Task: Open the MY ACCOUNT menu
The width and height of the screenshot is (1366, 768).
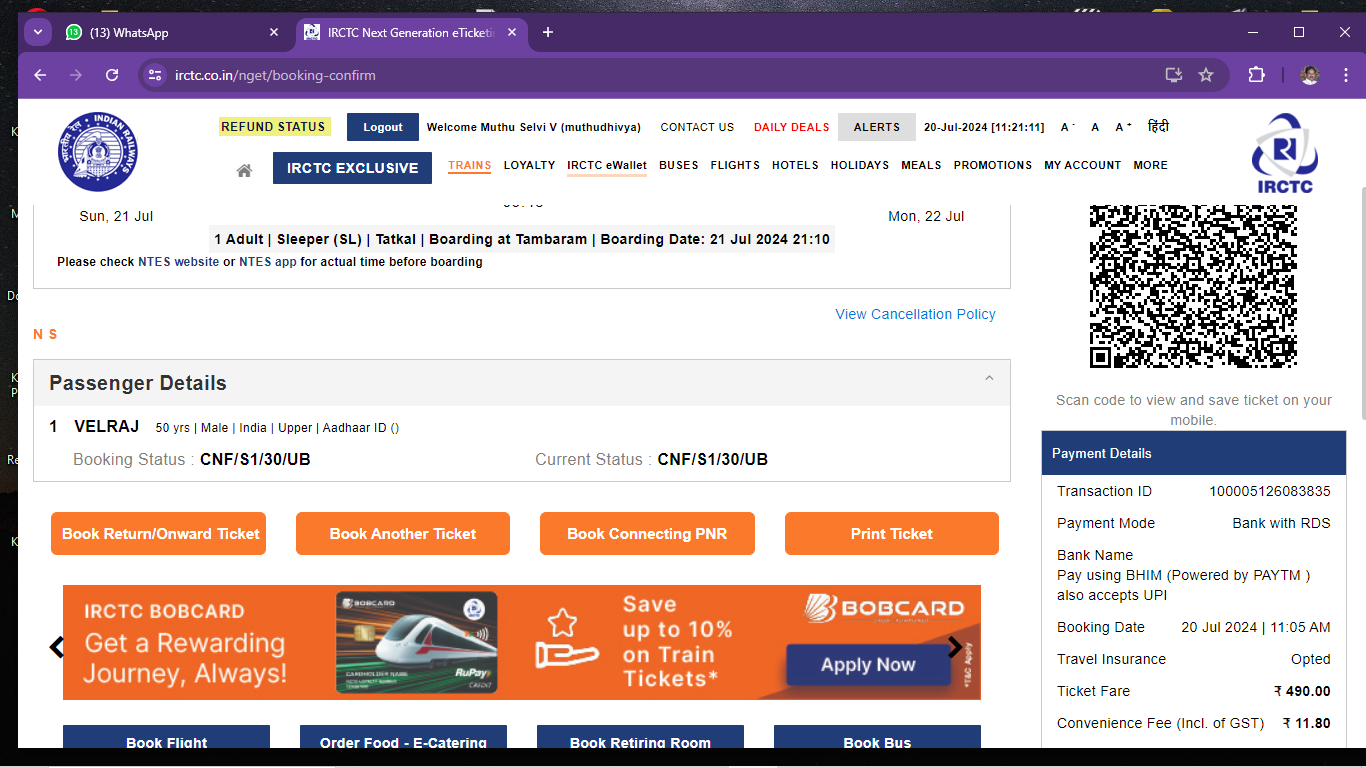Action: coord(1083,165)
